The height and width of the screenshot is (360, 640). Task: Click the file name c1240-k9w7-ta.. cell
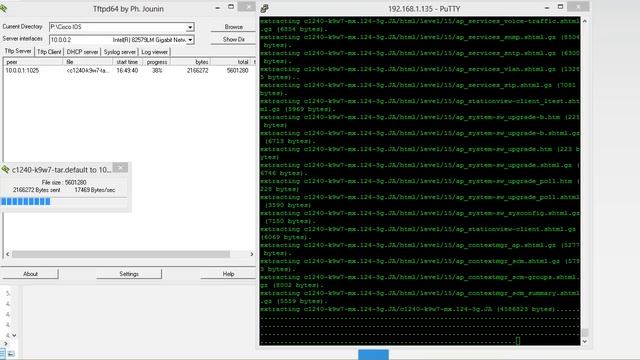(x=88, y=71)
